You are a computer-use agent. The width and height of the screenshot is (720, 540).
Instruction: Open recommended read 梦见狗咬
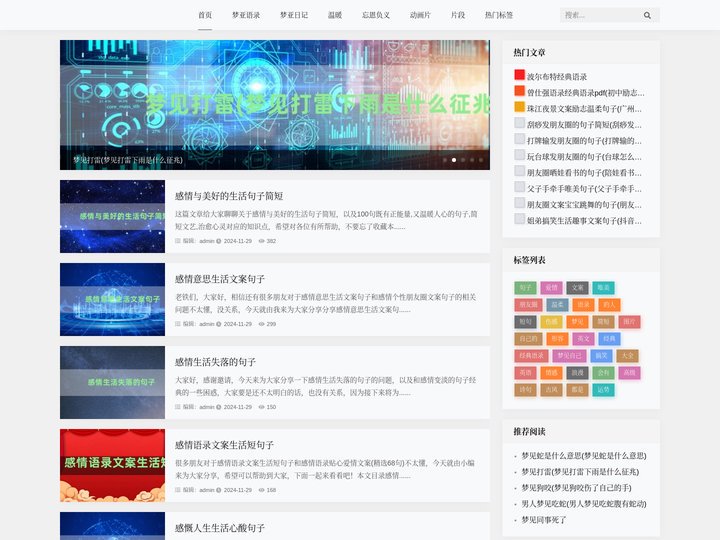click(576, 488)
